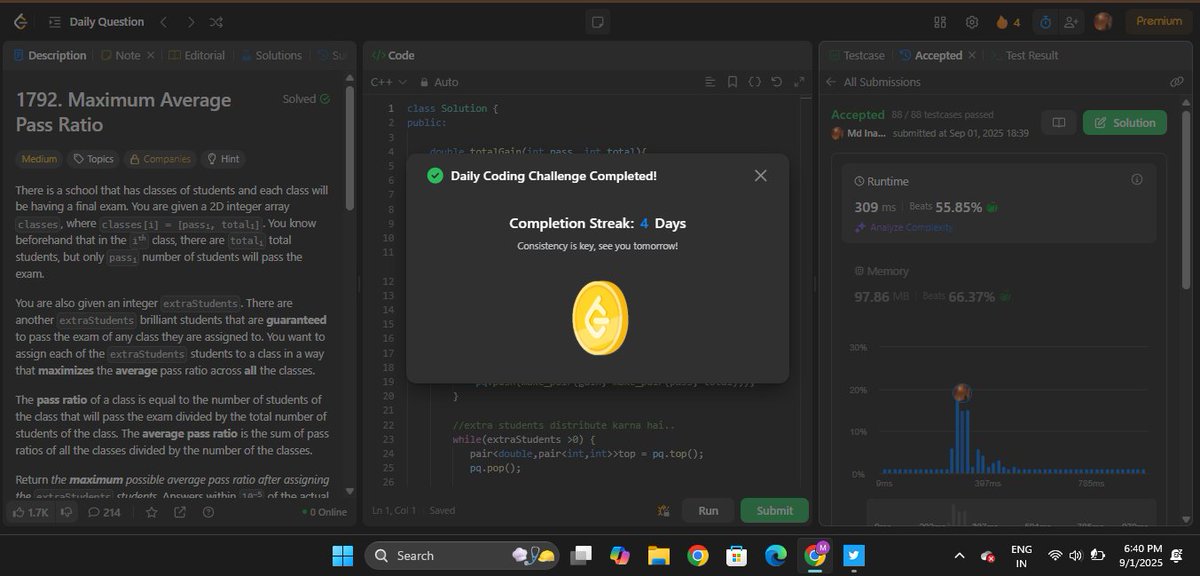View the streak flame counter
The width and height of the screenshot is (1200, 576).
pos(1008,22)
